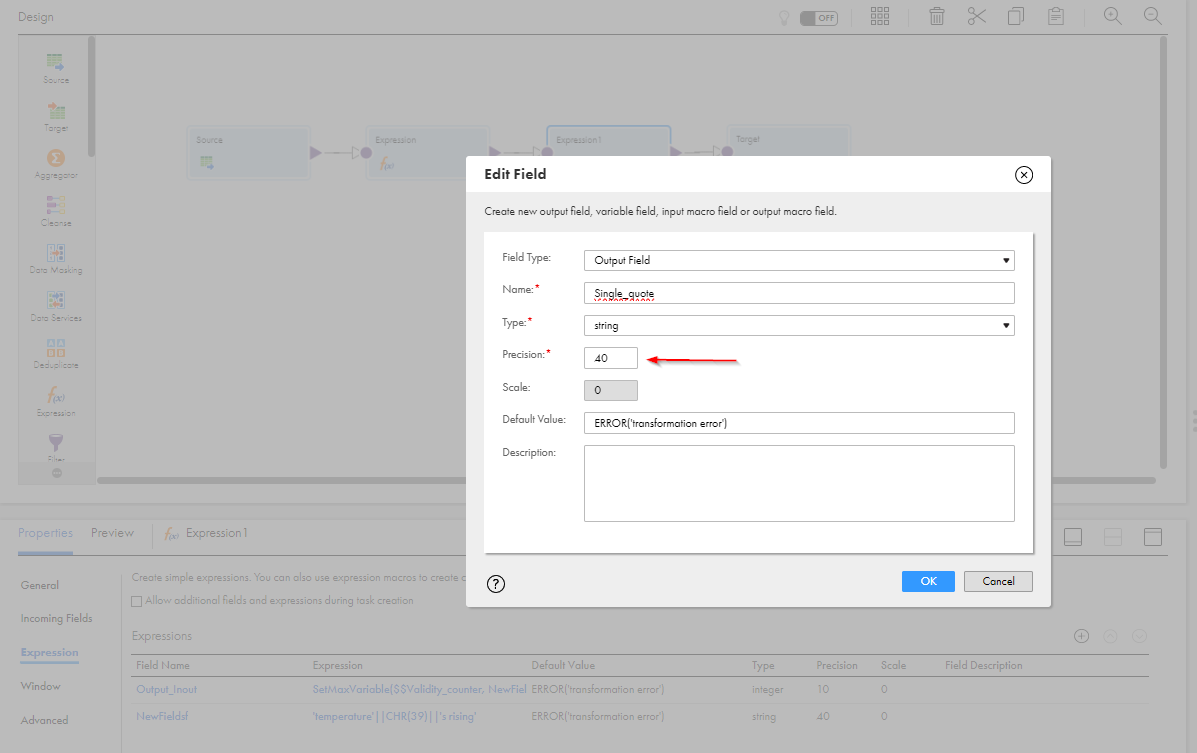Open the Type dropdown showing string
This screenshot has width=1197, height=753.
(799, 325)
